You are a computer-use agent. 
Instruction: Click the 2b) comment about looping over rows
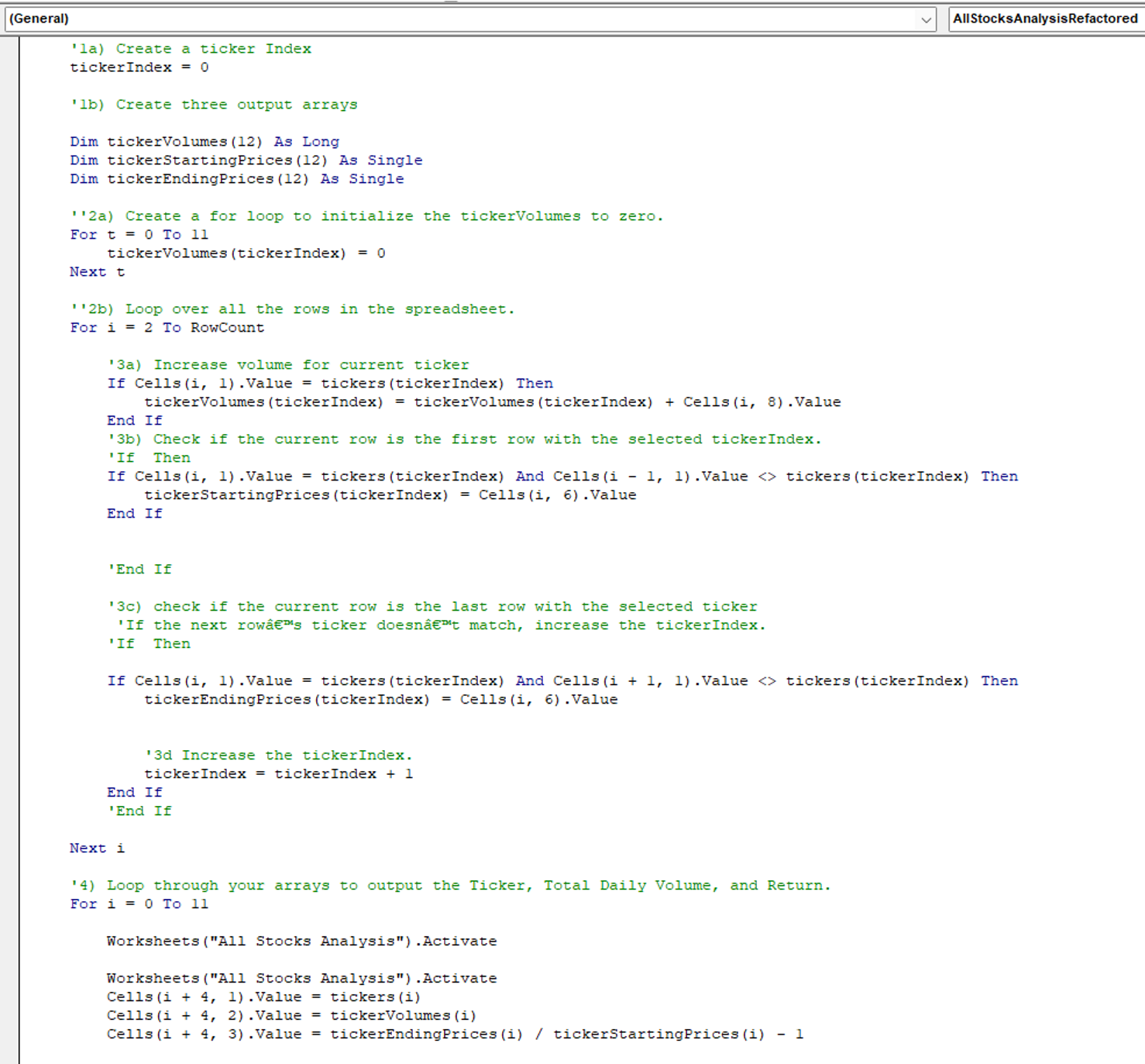click(x=293, y=309)
